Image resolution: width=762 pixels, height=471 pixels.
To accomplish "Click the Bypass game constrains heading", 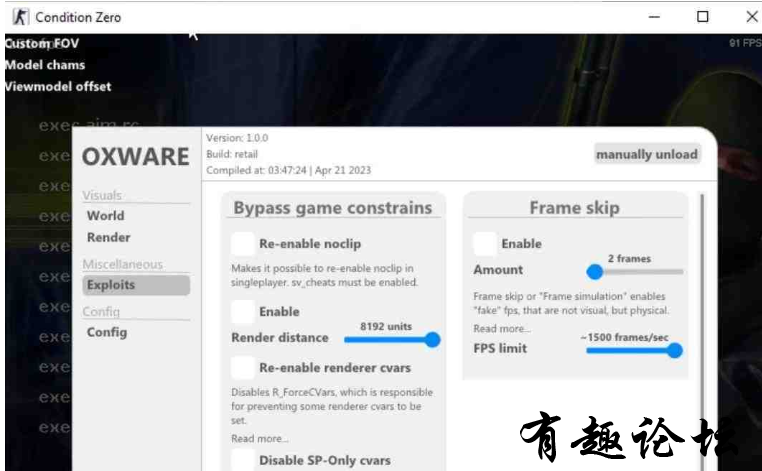I will point(333,208).
